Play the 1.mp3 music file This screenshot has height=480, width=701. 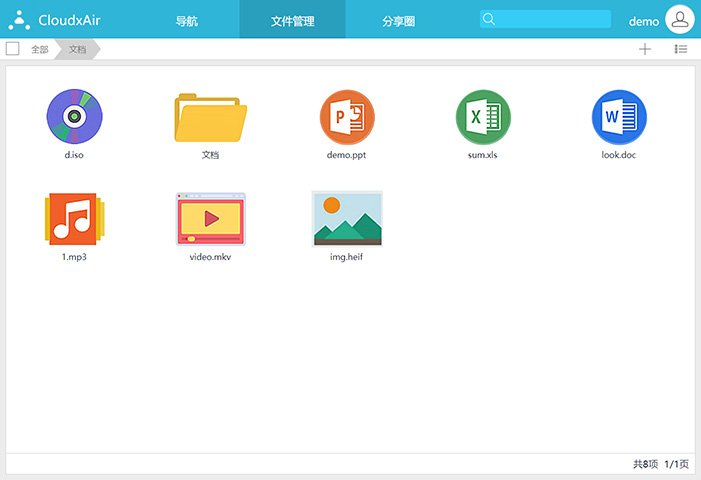pyautogui.click(x=74, y=219)
